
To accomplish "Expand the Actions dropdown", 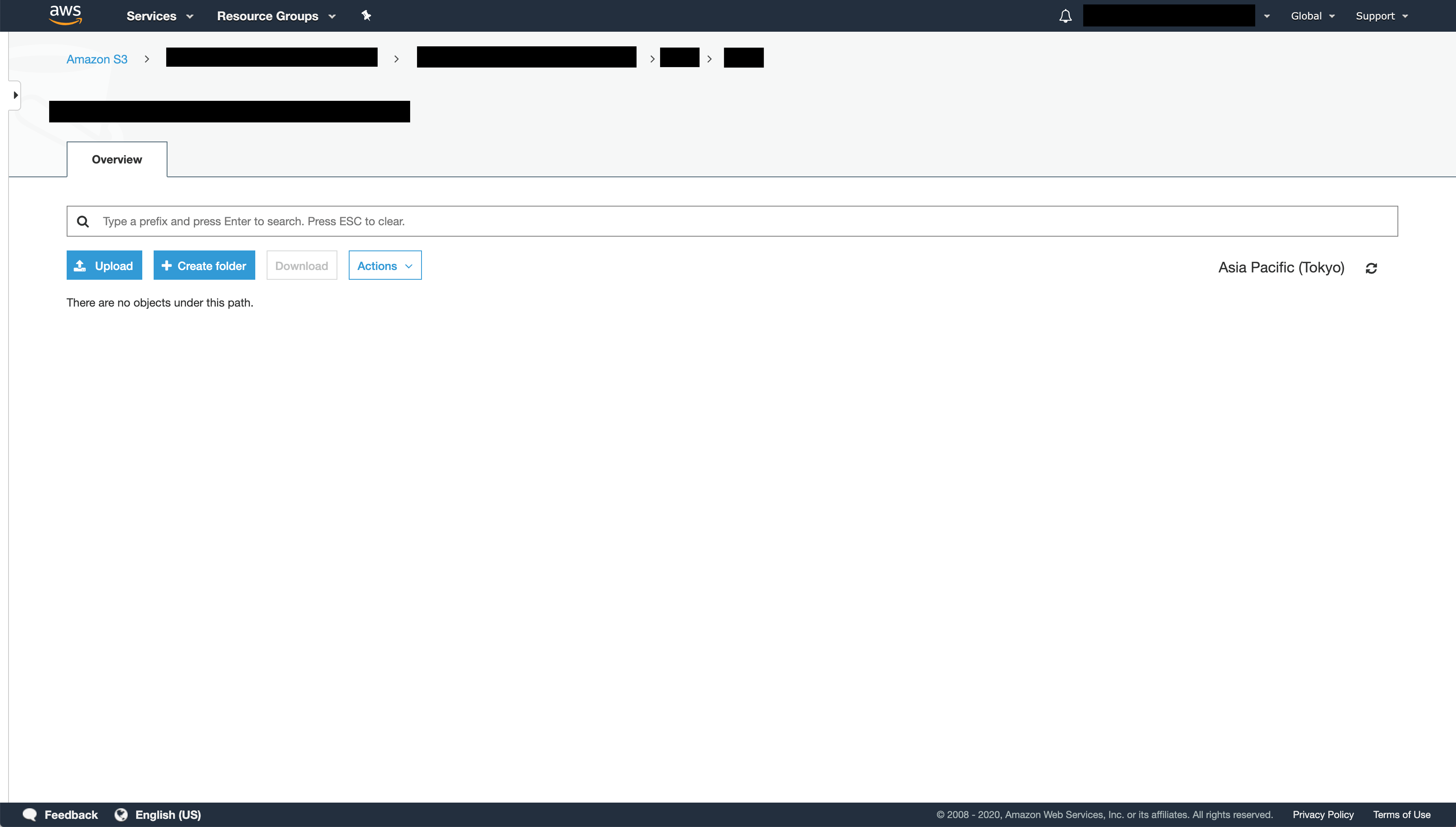I will click(385, 265).
